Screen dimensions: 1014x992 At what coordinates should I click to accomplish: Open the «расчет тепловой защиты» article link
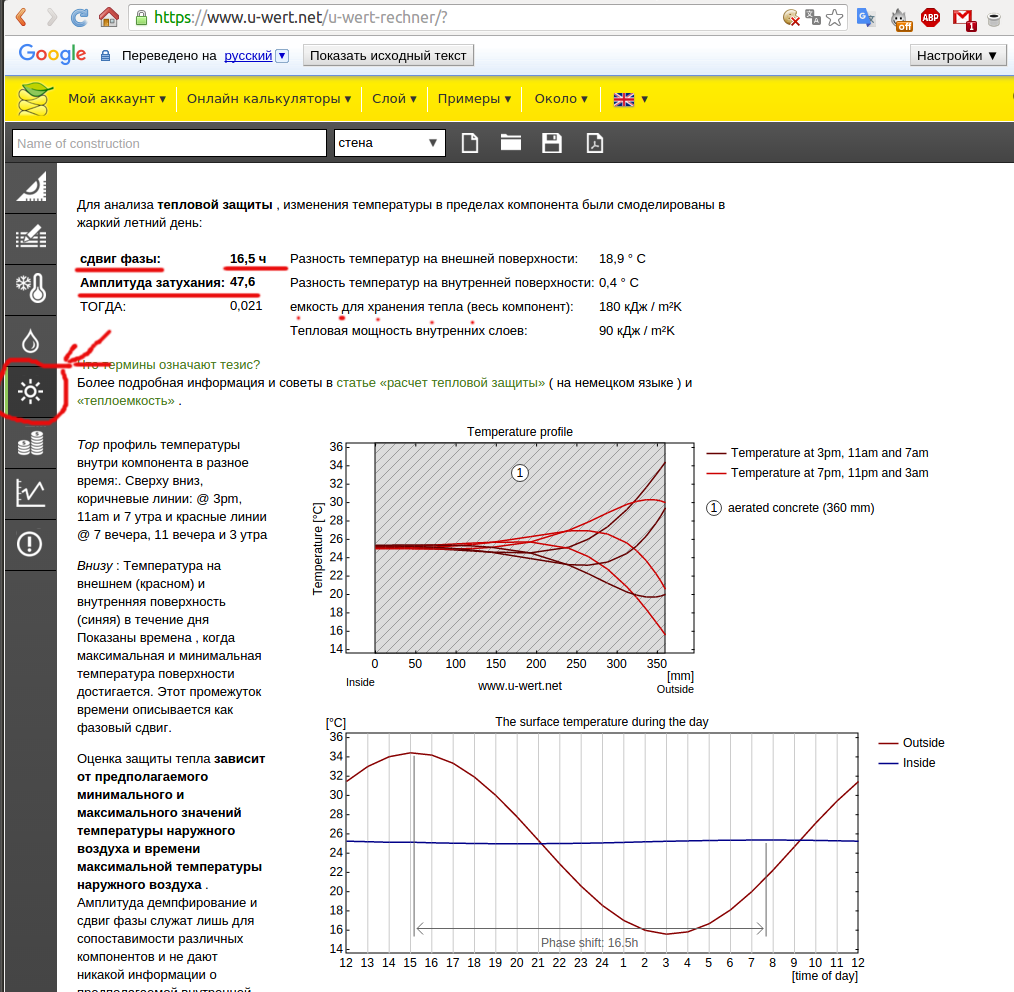coord(440,382)
